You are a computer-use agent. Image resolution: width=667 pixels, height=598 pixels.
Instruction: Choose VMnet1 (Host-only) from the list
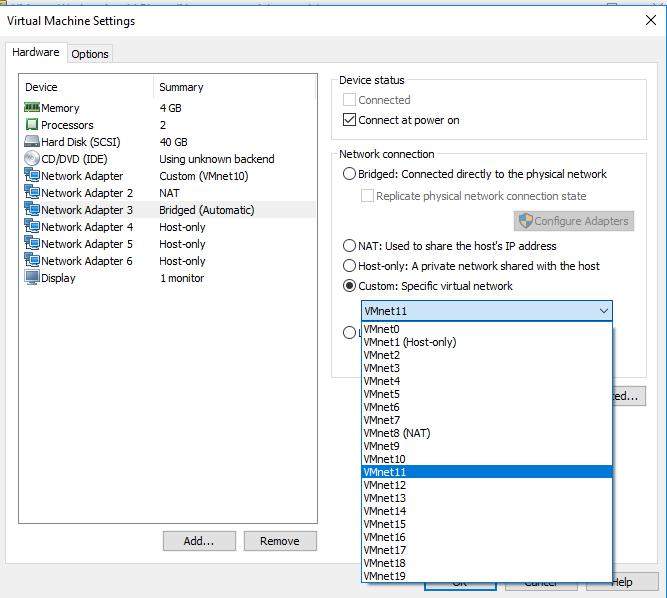[487, 342]
